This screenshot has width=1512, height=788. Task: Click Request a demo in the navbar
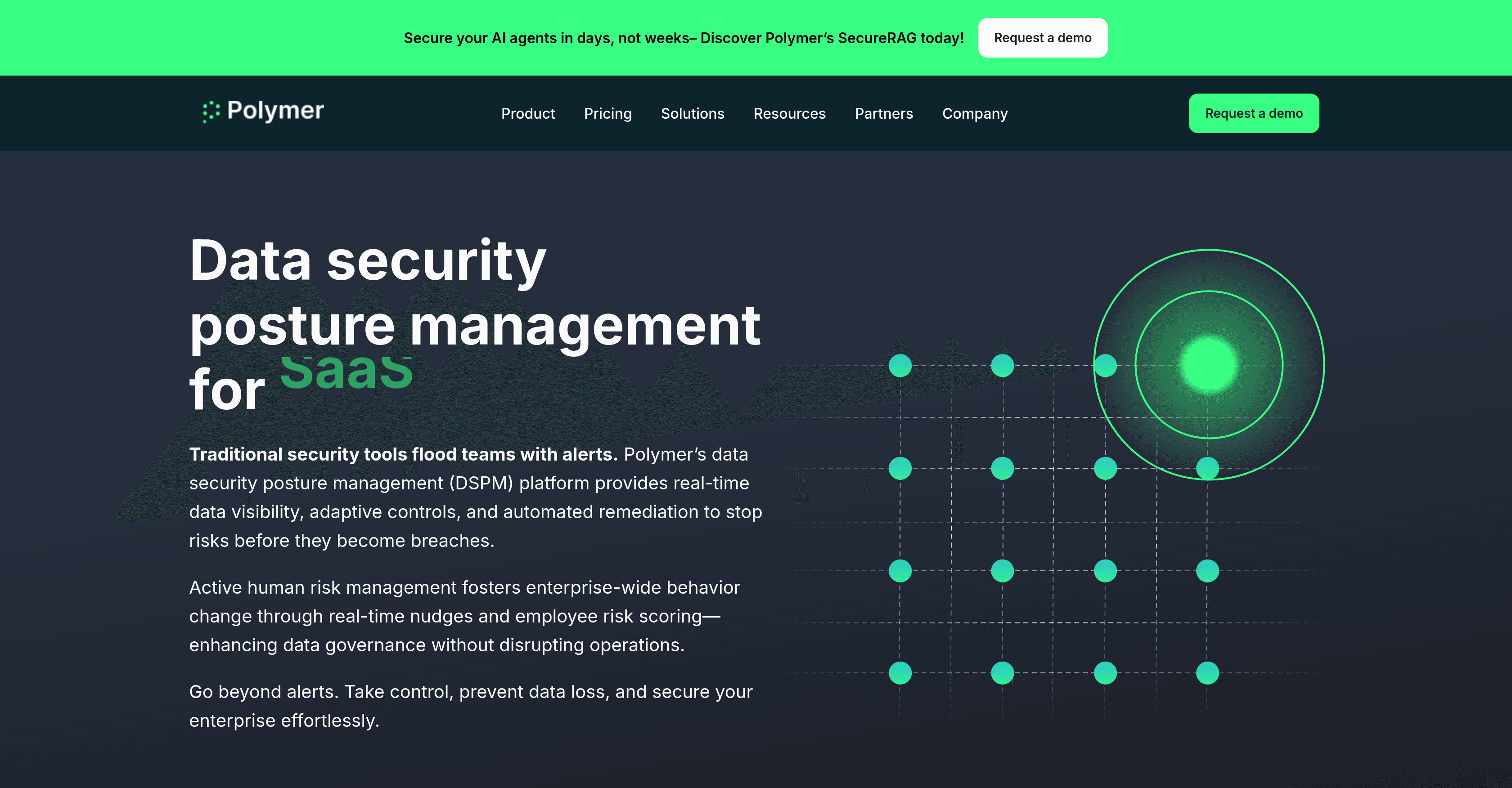[1254, 113]
